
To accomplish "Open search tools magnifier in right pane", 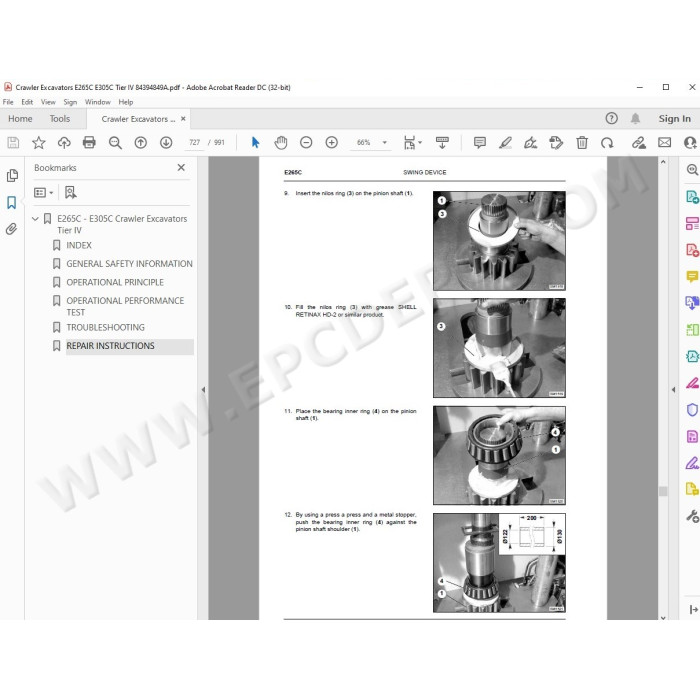I will pyautogui.click(x=692, y=170).
